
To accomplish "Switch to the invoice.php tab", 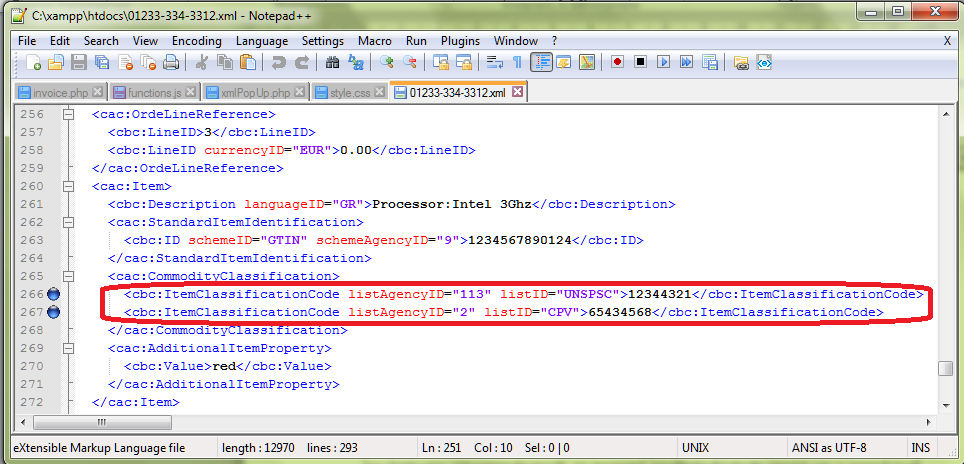I will tap(61, 93).
